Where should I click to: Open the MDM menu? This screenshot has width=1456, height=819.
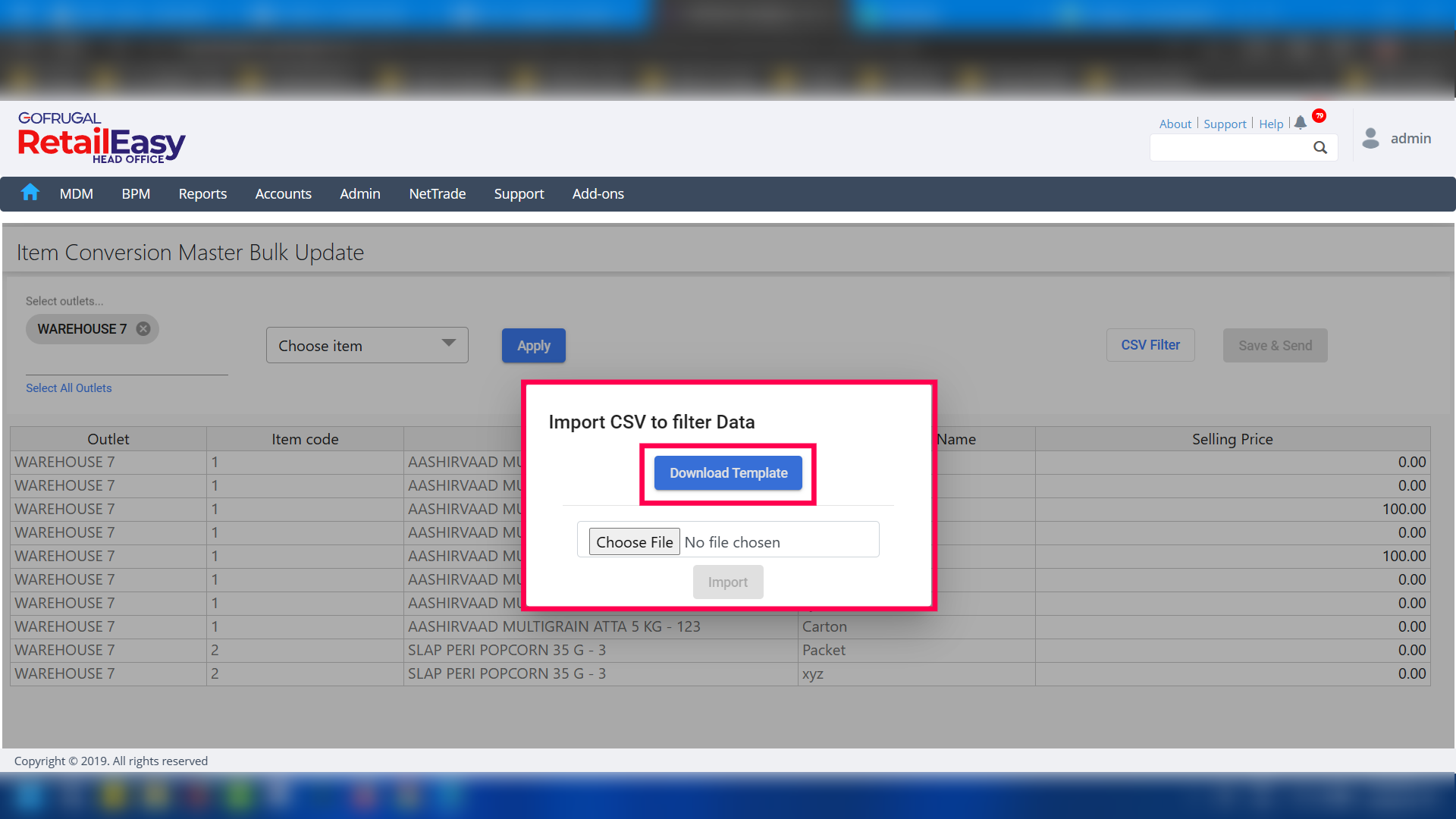click(x=77, y=194)
